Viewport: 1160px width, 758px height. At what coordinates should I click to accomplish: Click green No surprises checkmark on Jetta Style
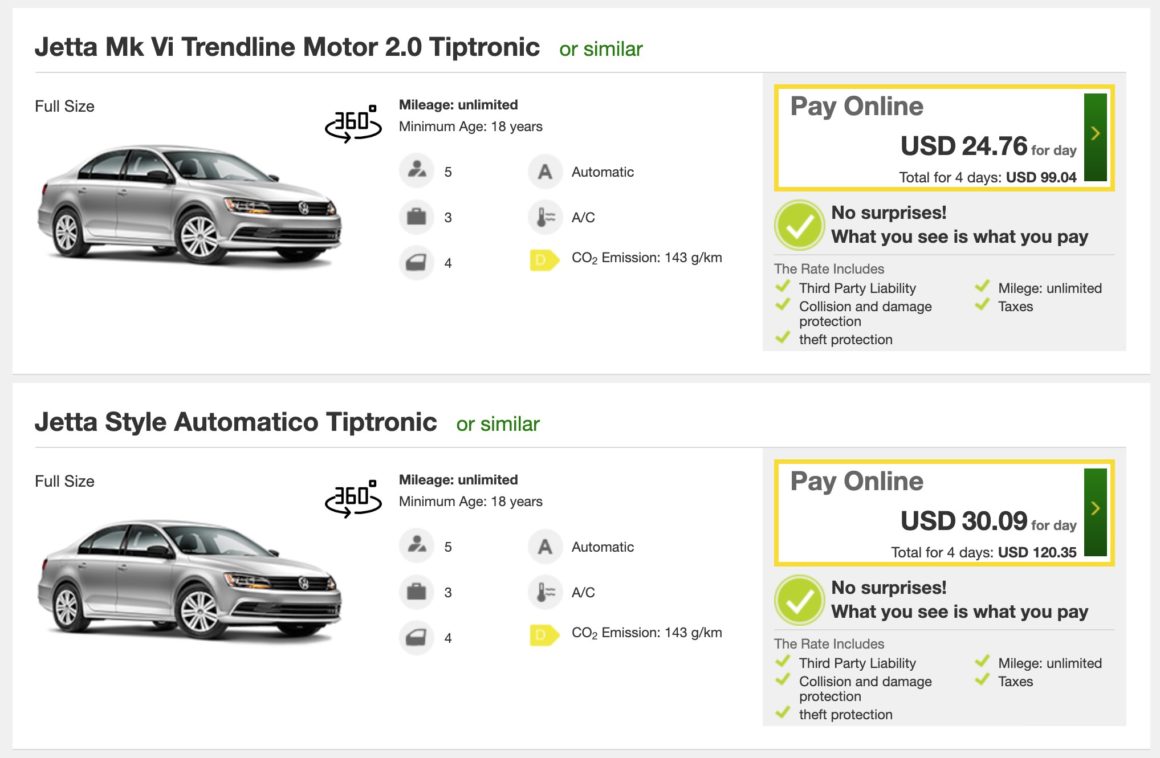tap(799, 600)
